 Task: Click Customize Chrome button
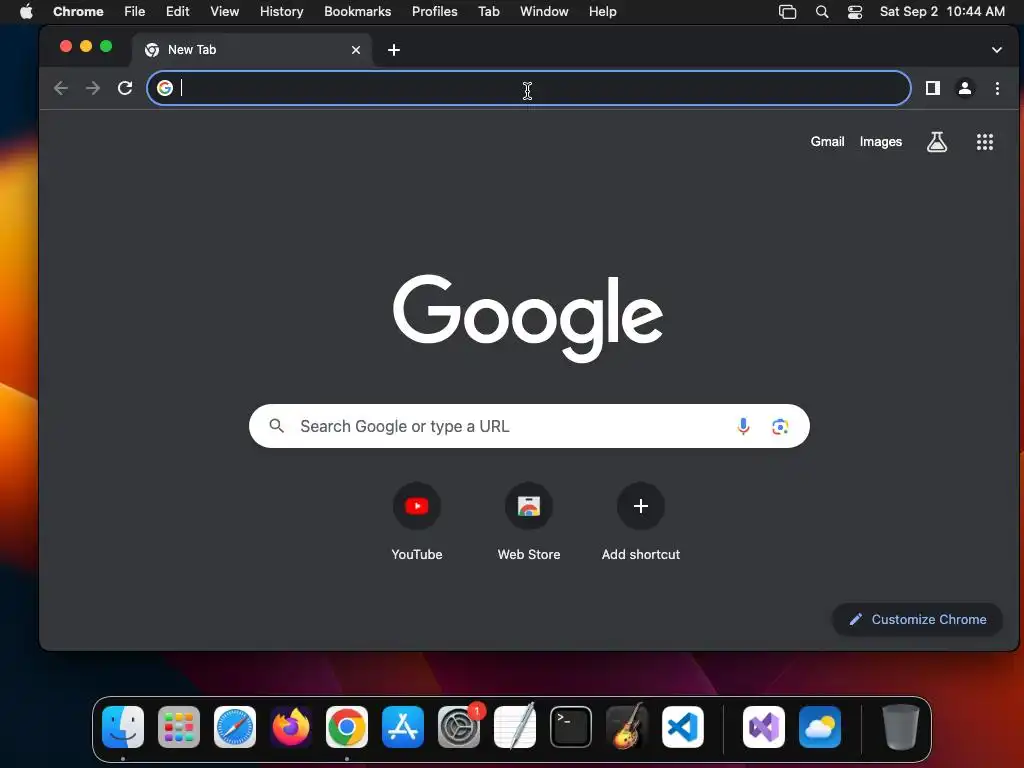(x=917, y=619)
